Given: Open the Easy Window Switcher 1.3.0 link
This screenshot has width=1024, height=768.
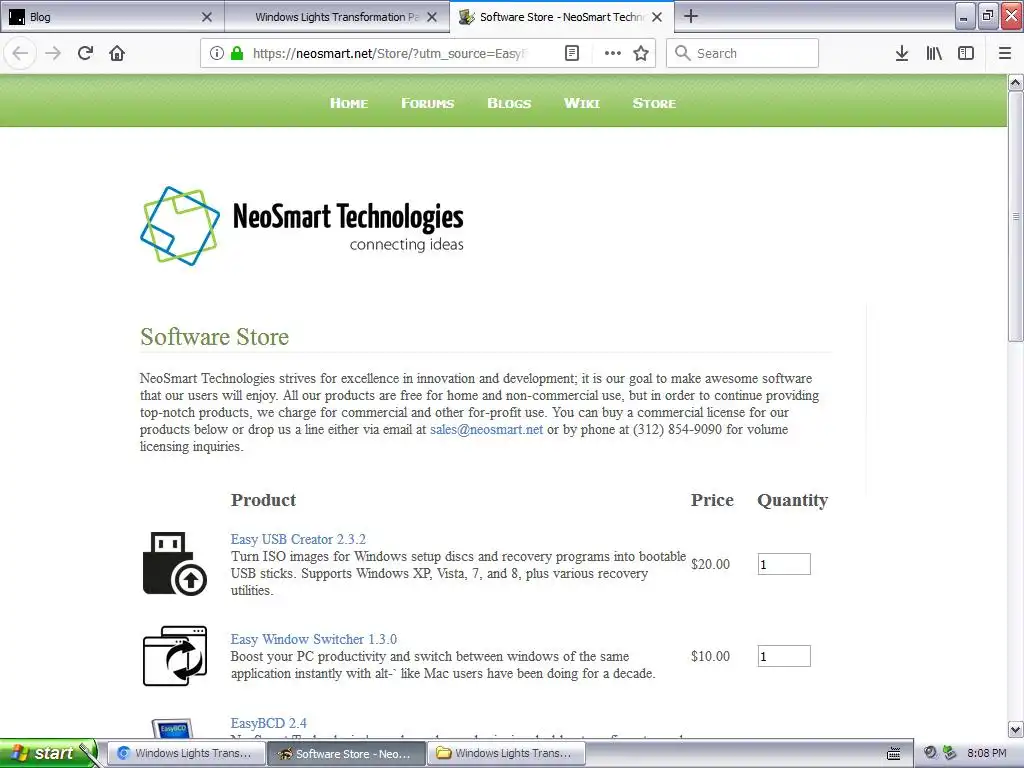Looking at the screenshot, I should coord(313,639).
